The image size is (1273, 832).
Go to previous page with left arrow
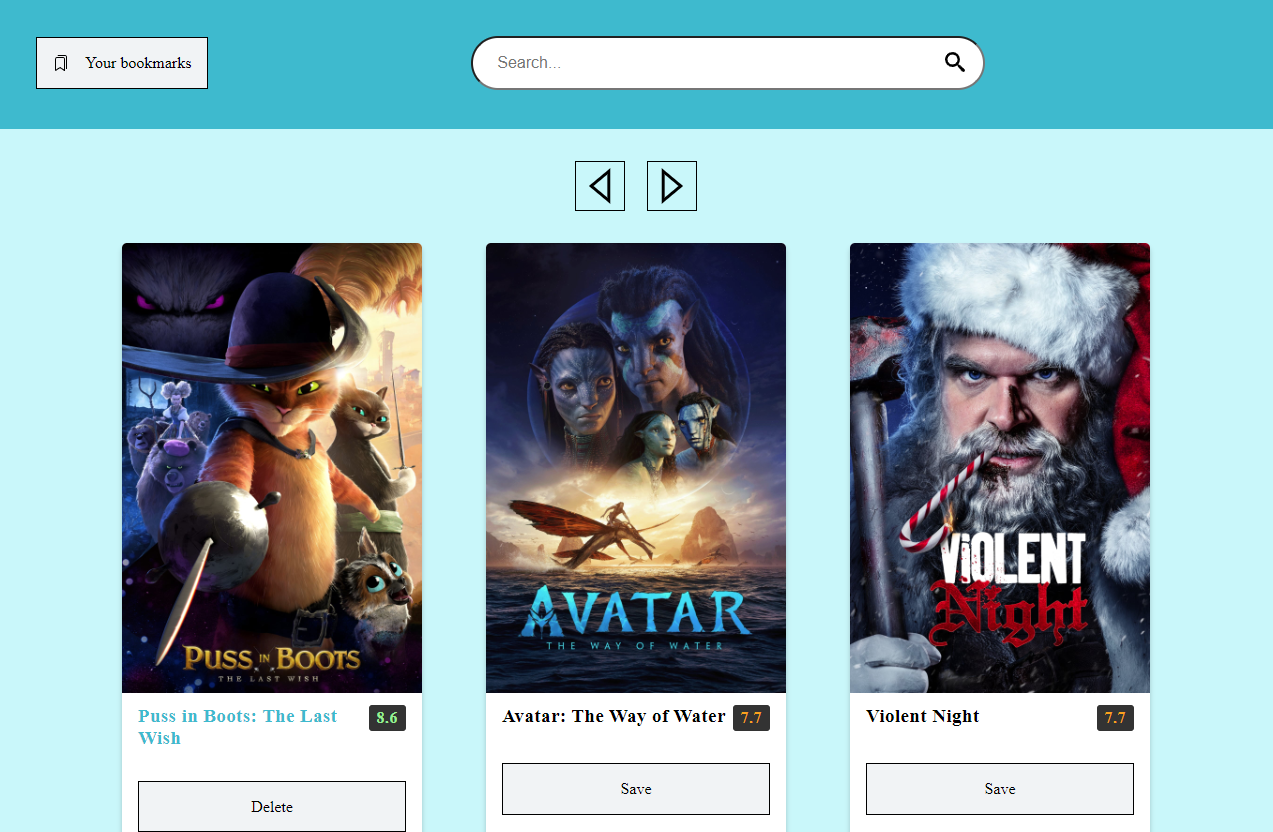[x=600, y=186]
